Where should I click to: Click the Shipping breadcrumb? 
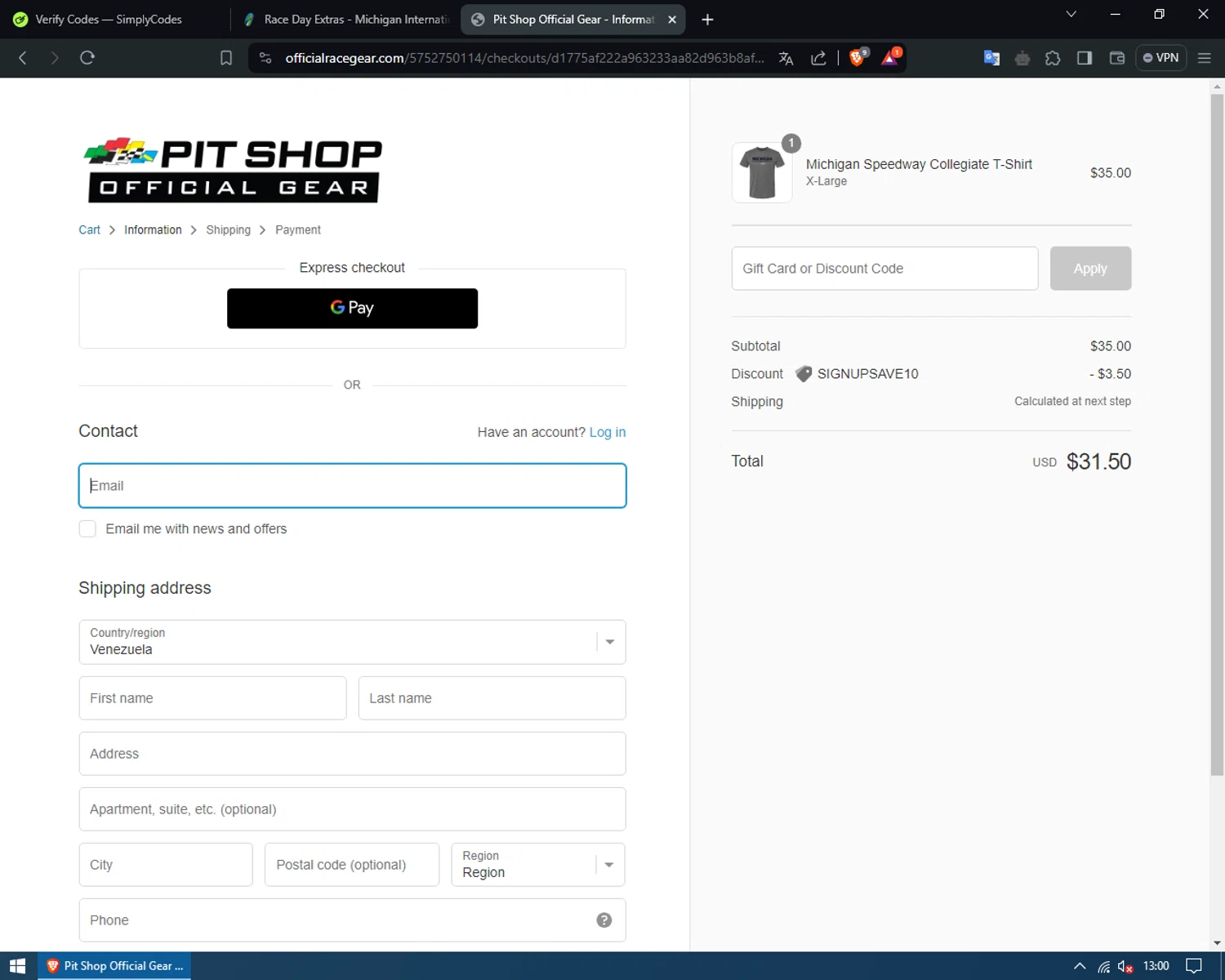228,230
